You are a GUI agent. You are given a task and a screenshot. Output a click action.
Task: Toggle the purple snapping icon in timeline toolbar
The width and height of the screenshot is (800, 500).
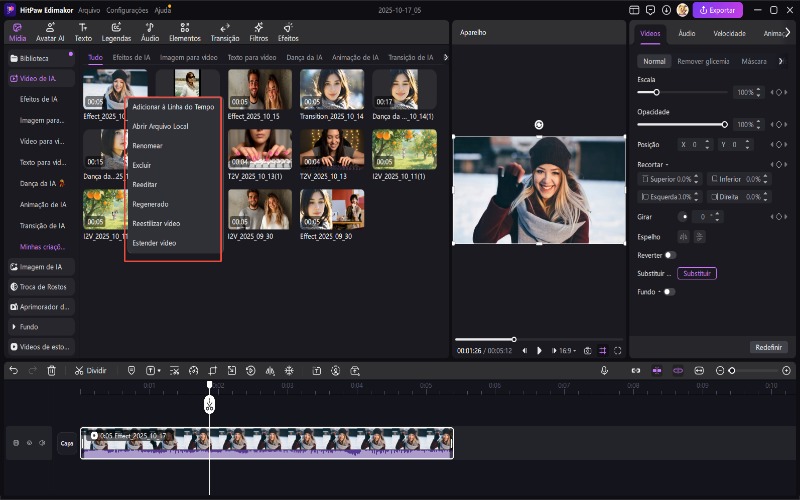click(x=657, y=371)
